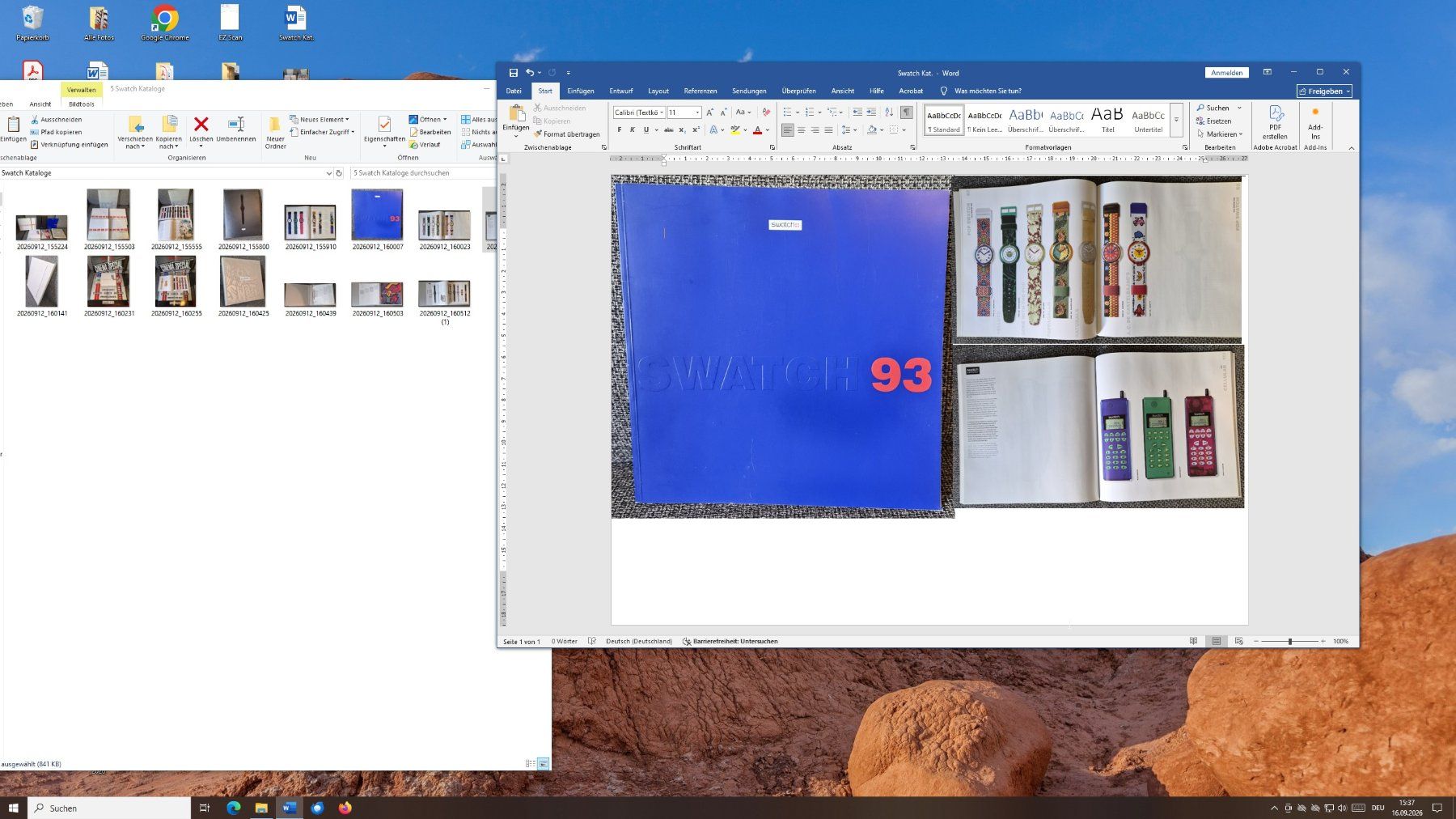Apply strikethrough formatting with abc icon
Viewport: 1456px width, 819px height.
coord(669,129)
